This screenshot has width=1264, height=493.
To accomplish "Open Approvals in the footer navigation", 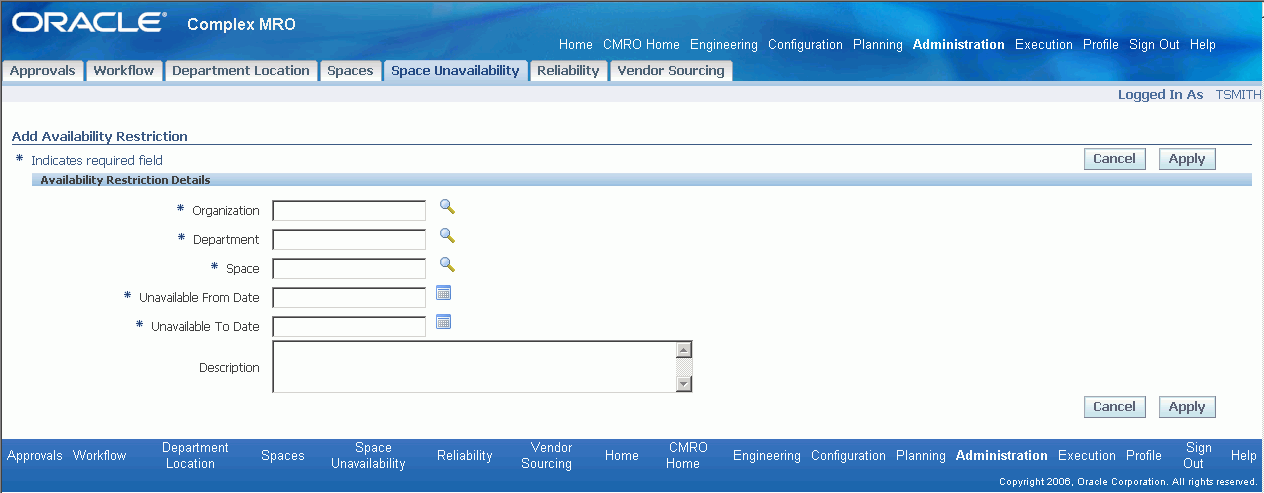I will pos(35,456).
